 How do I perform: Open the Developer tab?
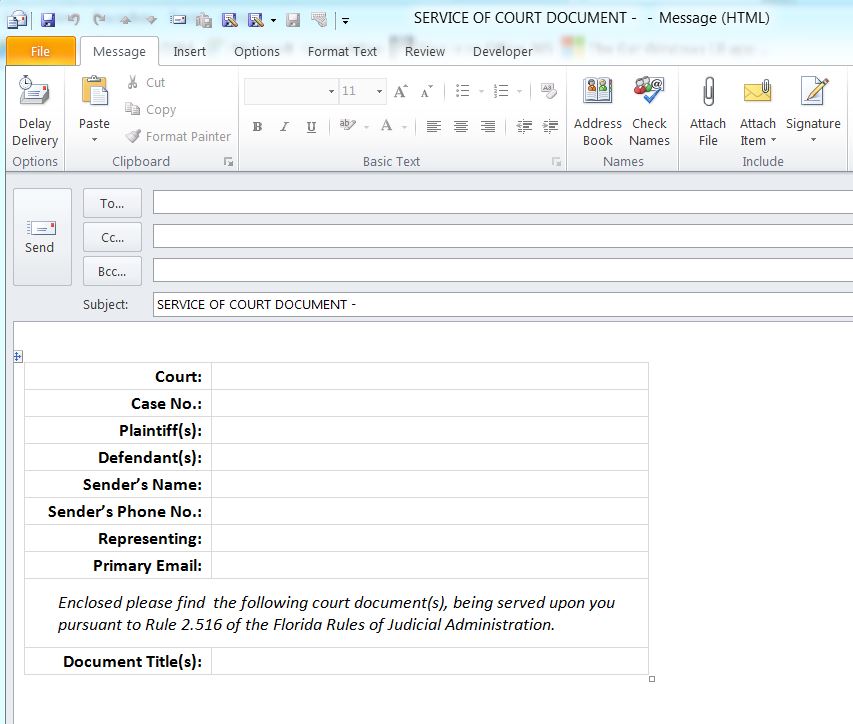pyautogui.click(x=503, y=51)
